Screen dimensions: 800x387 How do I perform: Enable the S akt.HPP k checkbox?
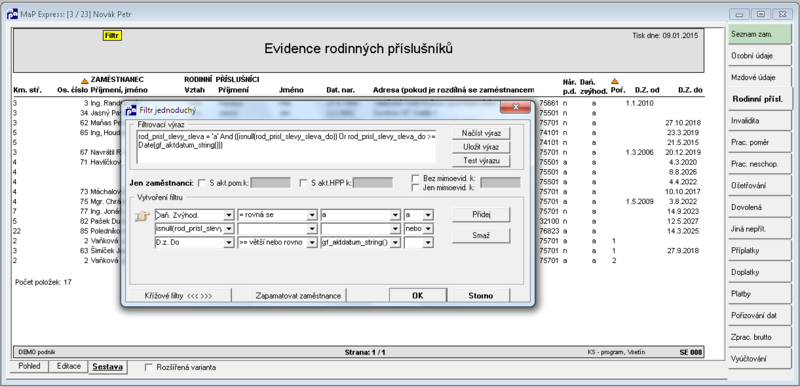tap(304, 183)
